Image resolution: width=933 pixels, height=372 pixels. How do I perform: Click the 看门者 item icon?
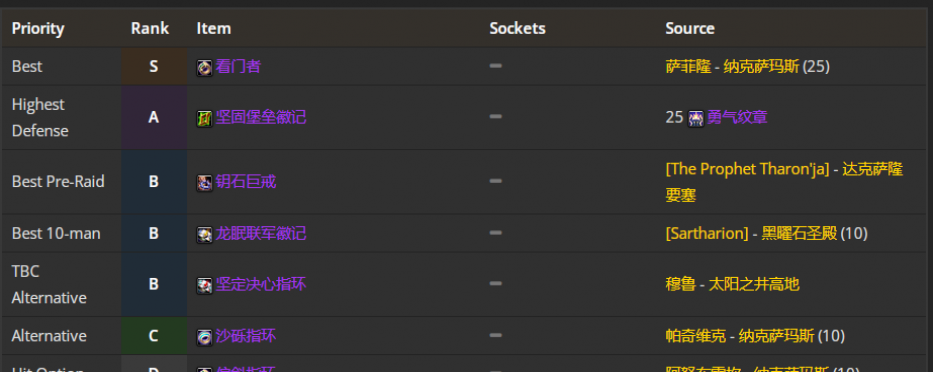[205, 67]
